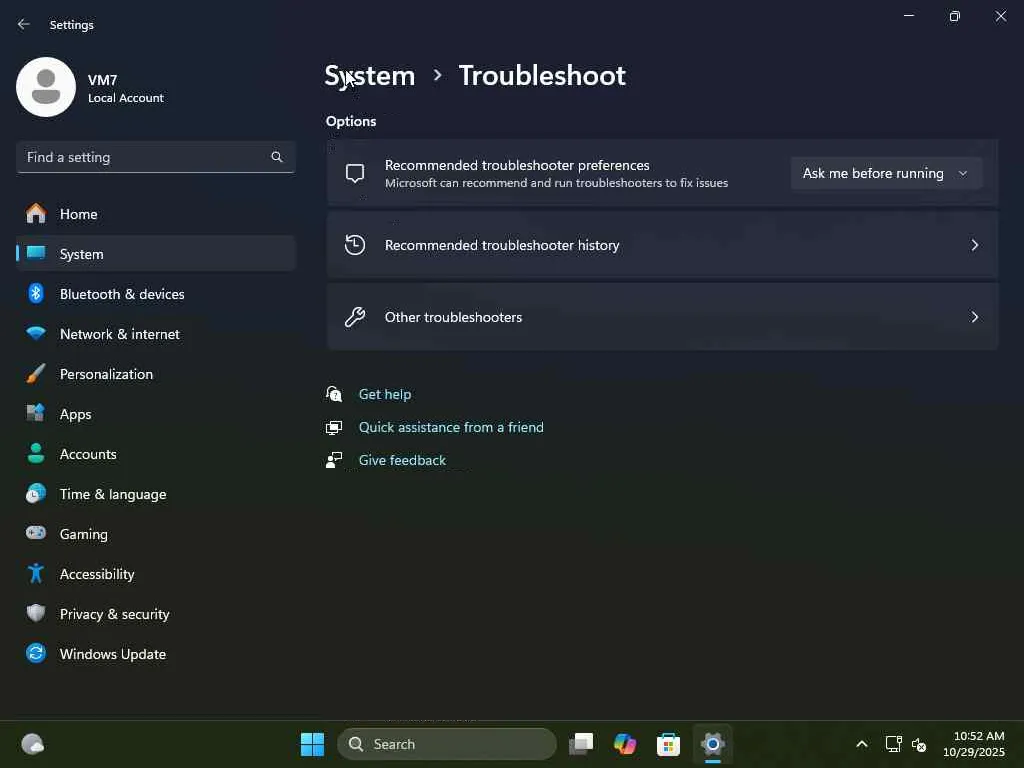Screen dimensions: 1024x768
Task: Launch Copilot from the taskbar
Action: click(x=625, y=744)
